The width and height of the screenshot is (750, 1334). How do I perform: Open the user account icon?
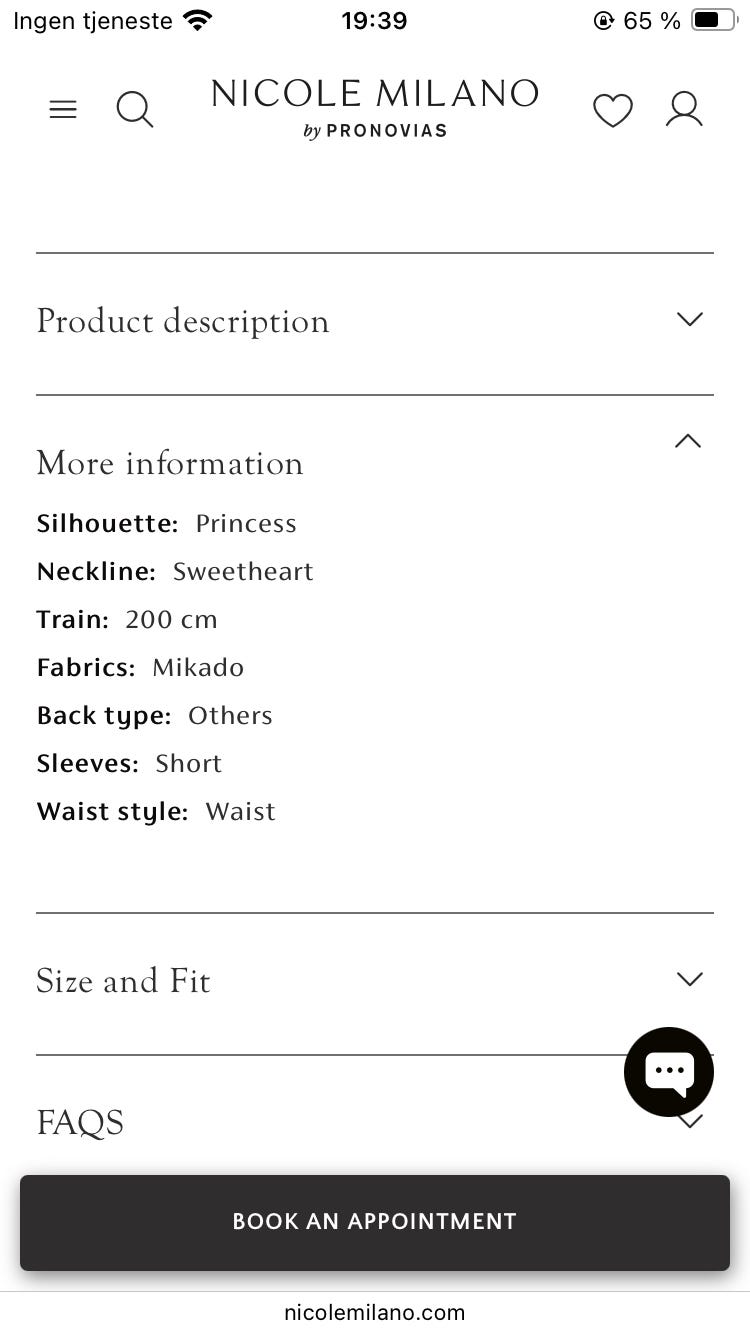pos(684,110)
